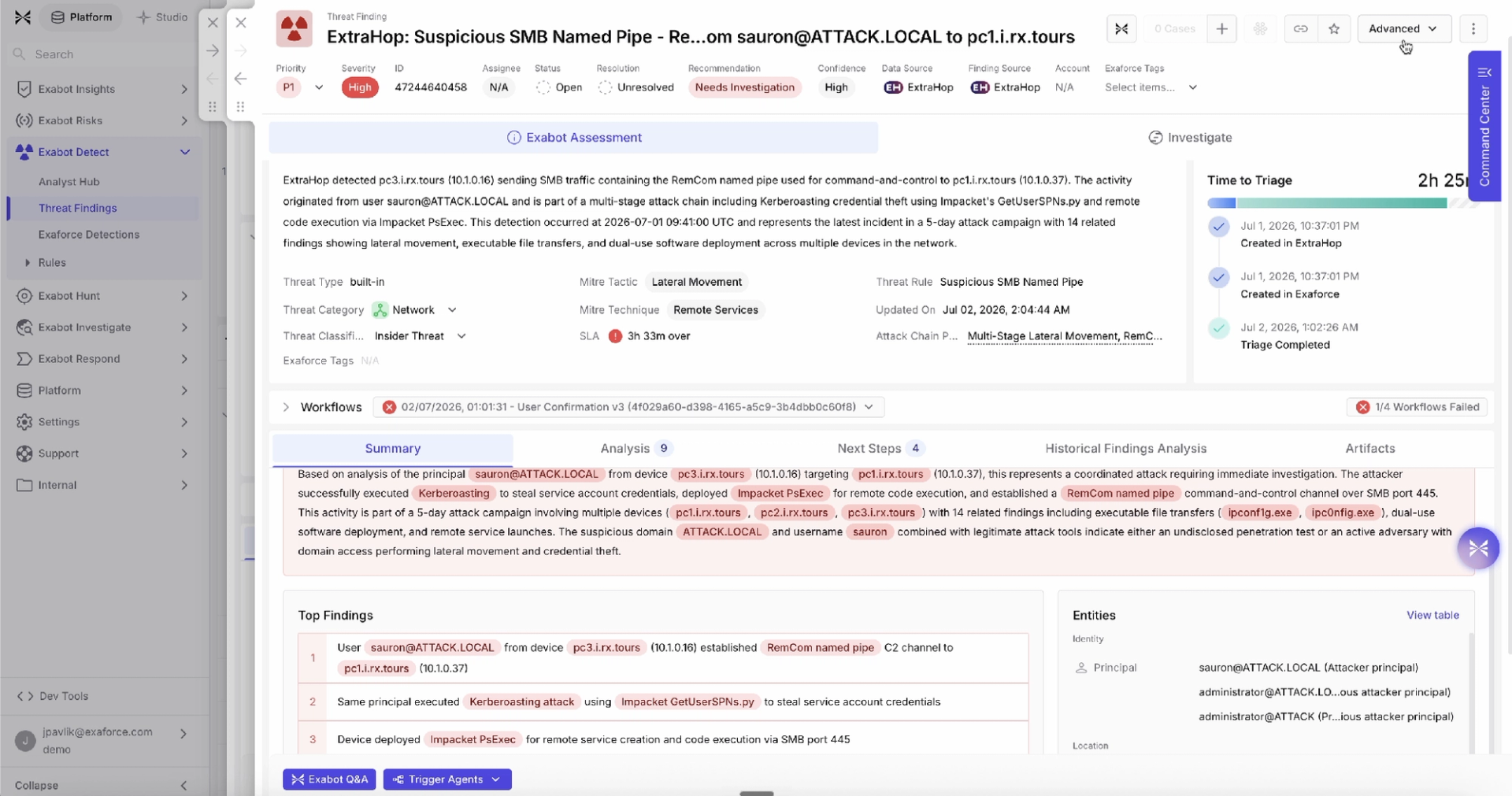Click the plus icon to add a case

click(1221, 28)
